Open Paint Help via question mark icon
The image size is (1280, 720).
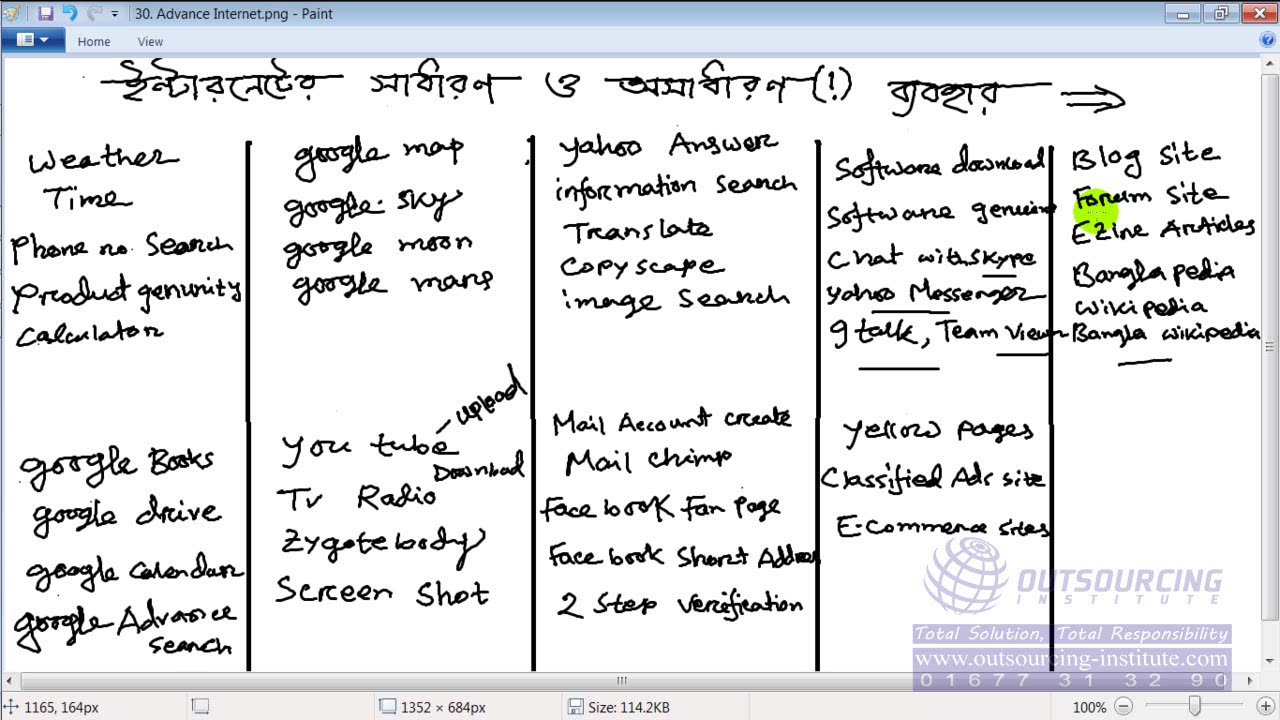click(1266, 41)
